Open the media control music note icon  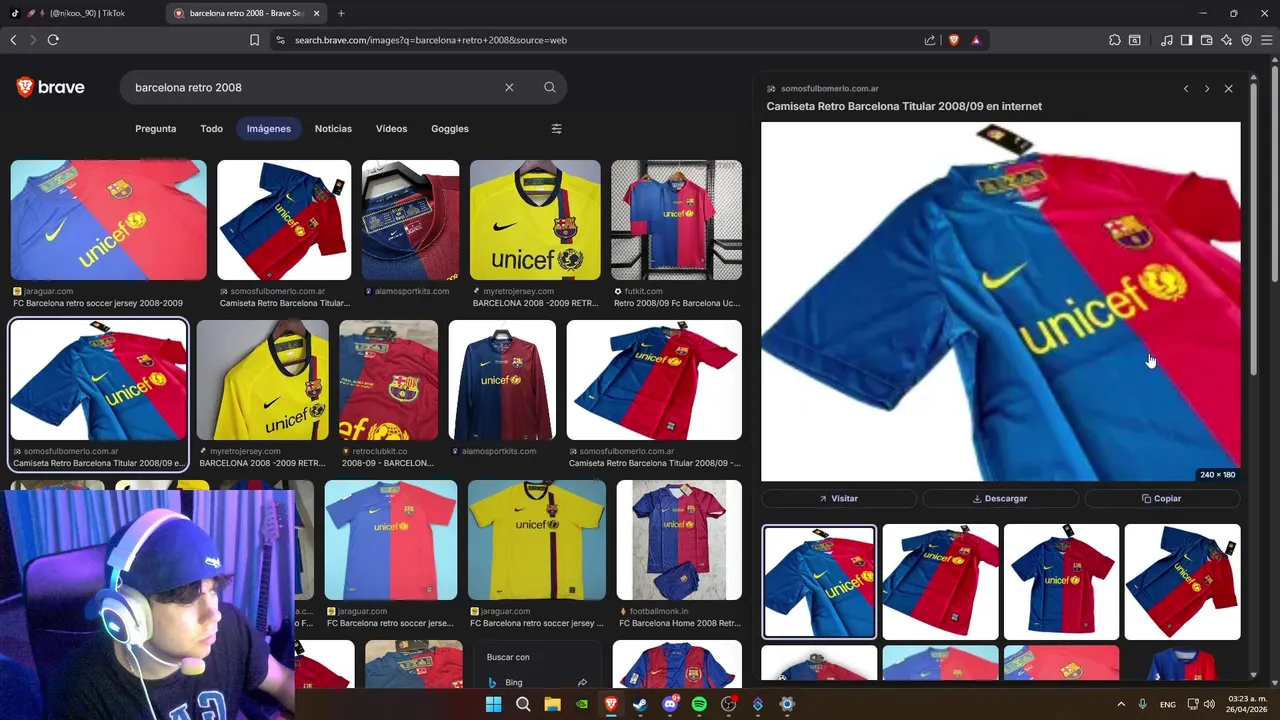coord(1166,40)
